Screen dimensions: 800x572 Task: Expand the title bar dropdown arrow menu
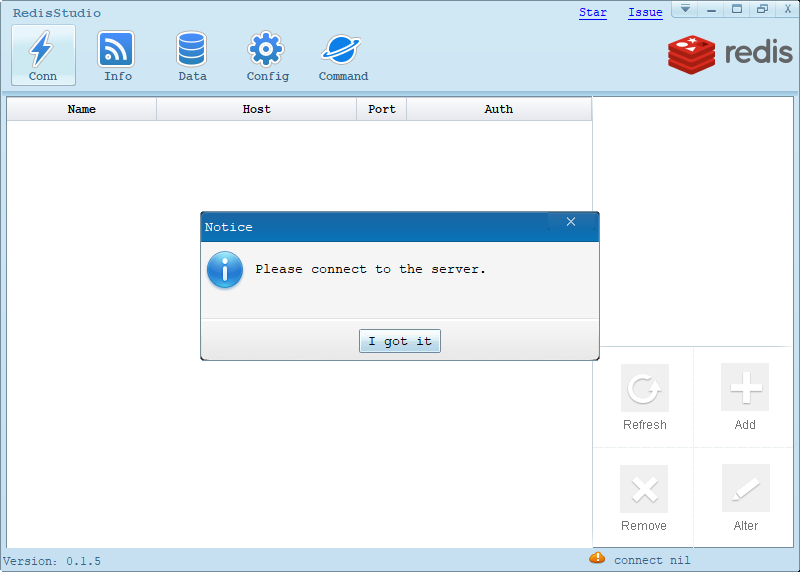[x=685, y=9]
